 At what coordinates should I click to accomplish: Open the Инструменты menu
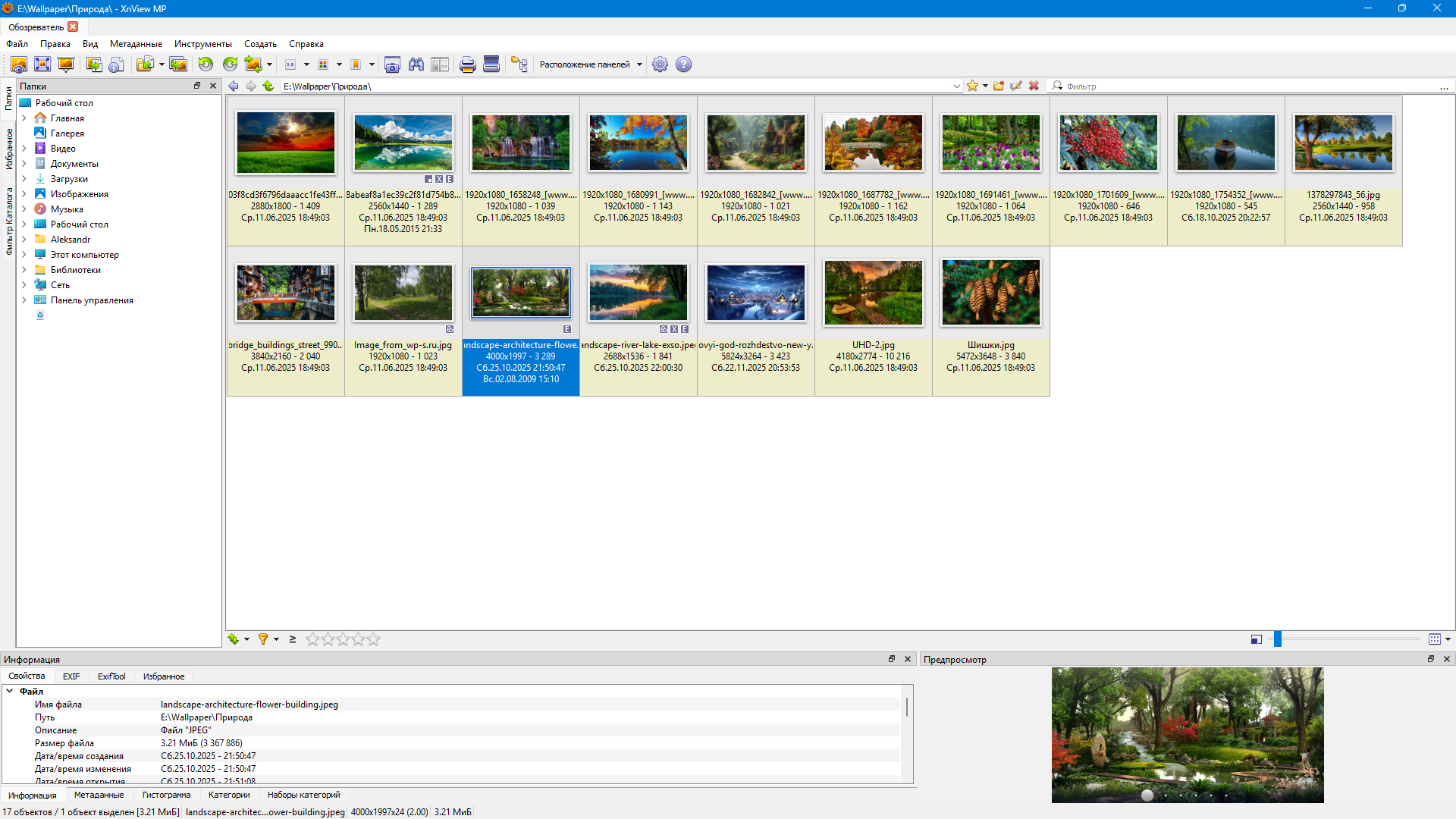pos(202,44)
